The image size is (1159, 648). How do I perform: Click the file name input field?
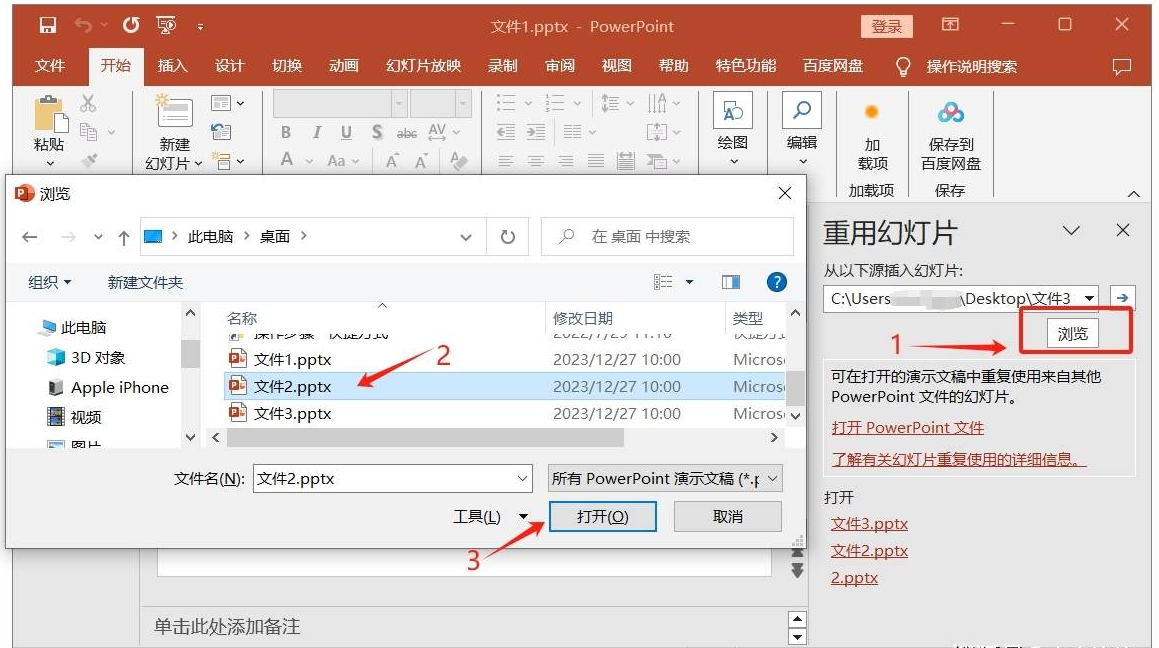coord(384,479)
